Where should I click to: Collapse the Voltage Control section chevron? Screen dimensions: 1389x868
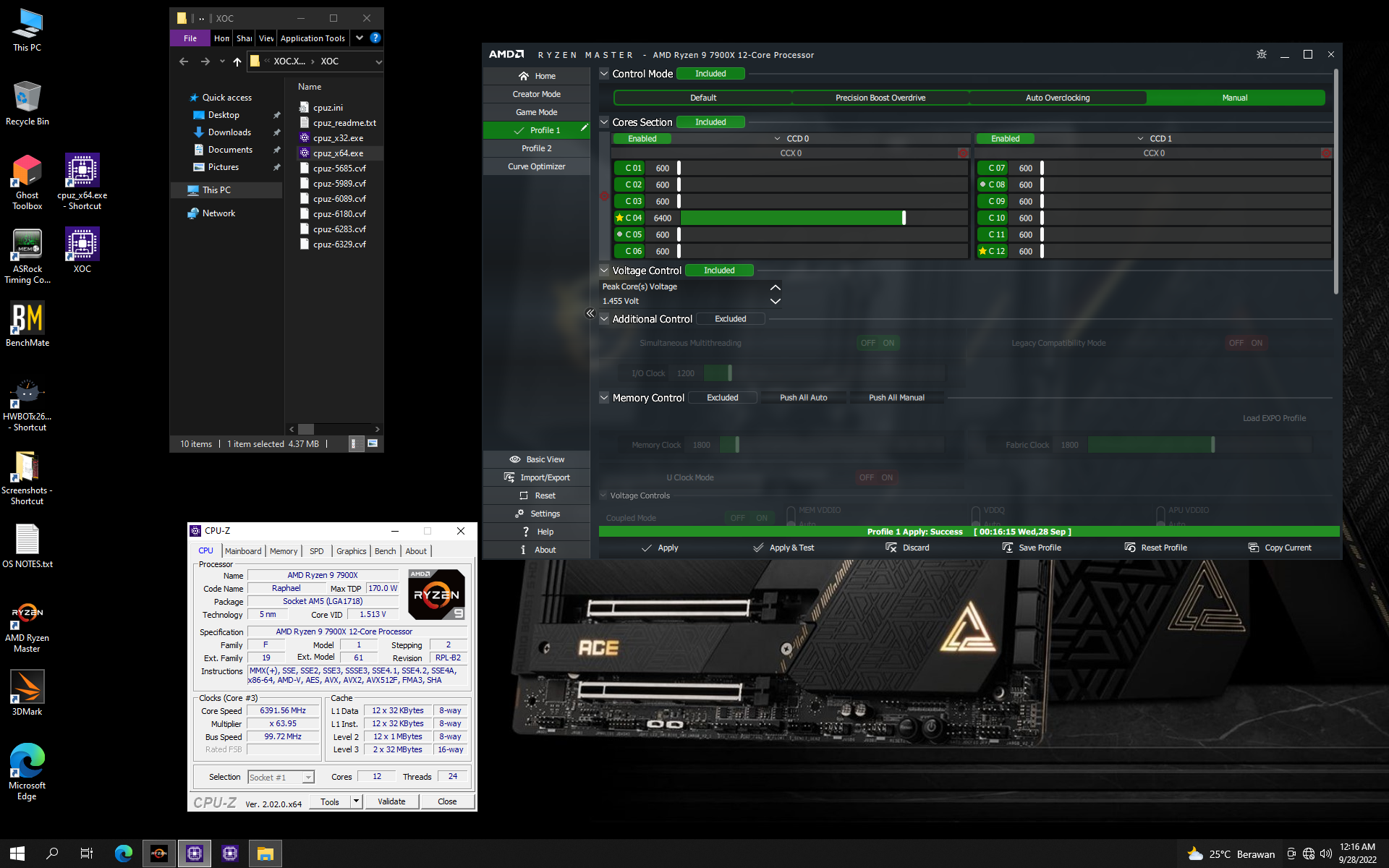coord(604,271)
